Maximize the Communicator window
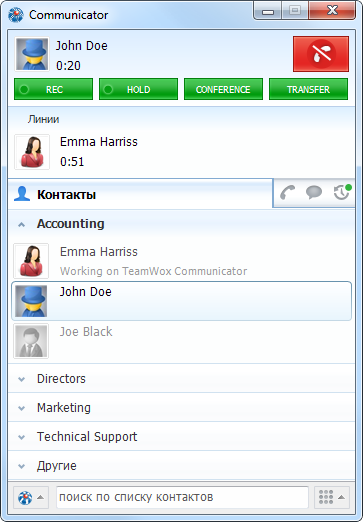This screenshot has width=363, height=522. [x=295, y=11]
